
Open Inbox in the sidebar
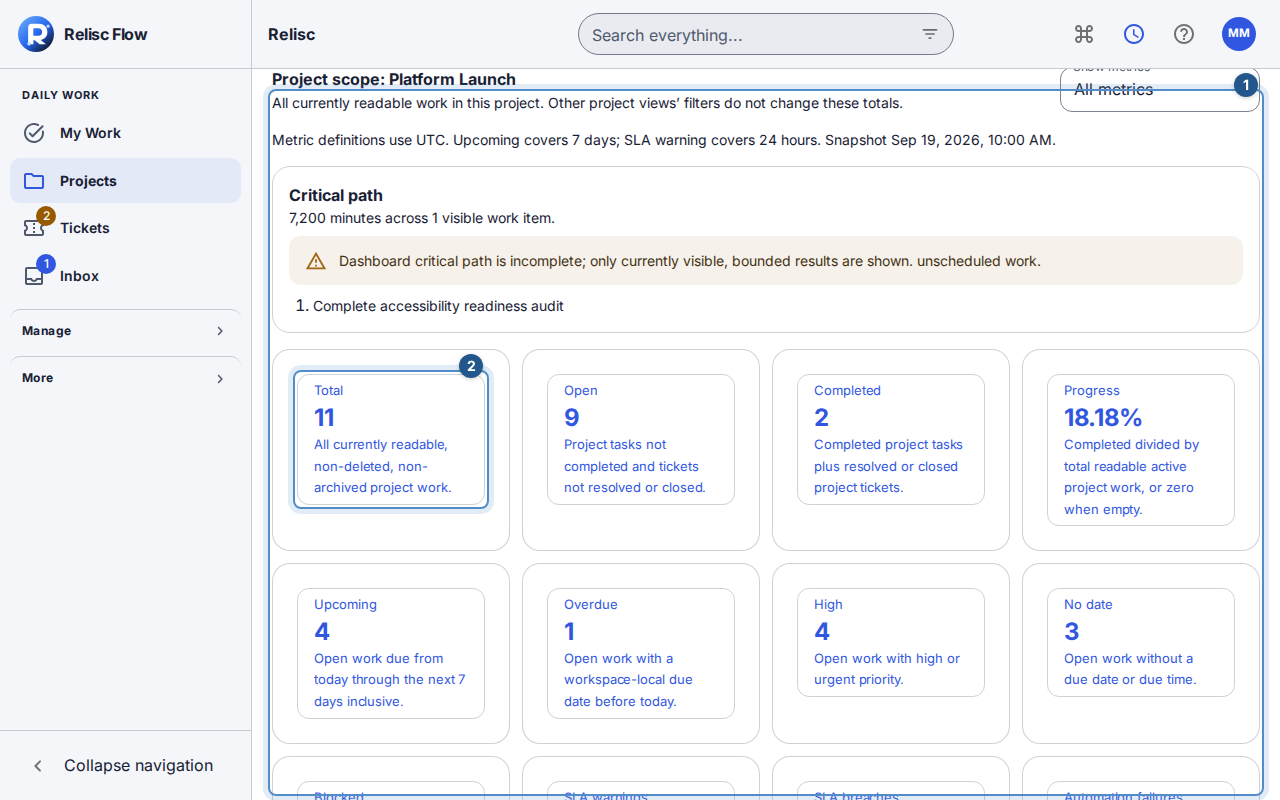tap(125, 276)
